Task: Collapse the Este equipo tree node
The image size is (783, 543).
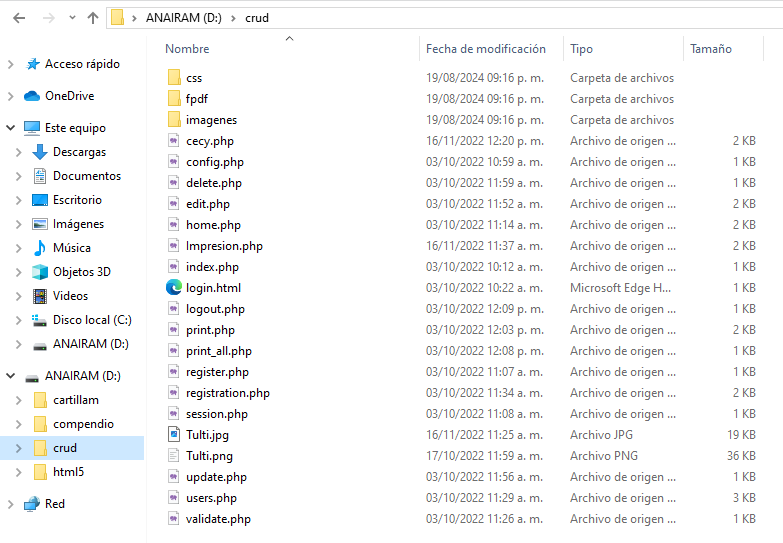Action: point(11,128)
